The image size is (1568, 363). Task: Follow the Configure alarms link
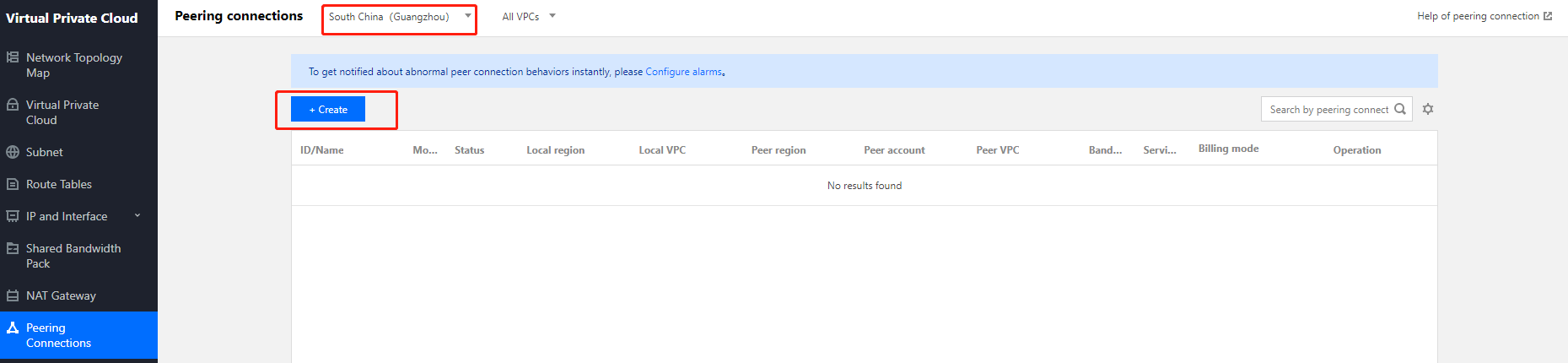[683, 72]
